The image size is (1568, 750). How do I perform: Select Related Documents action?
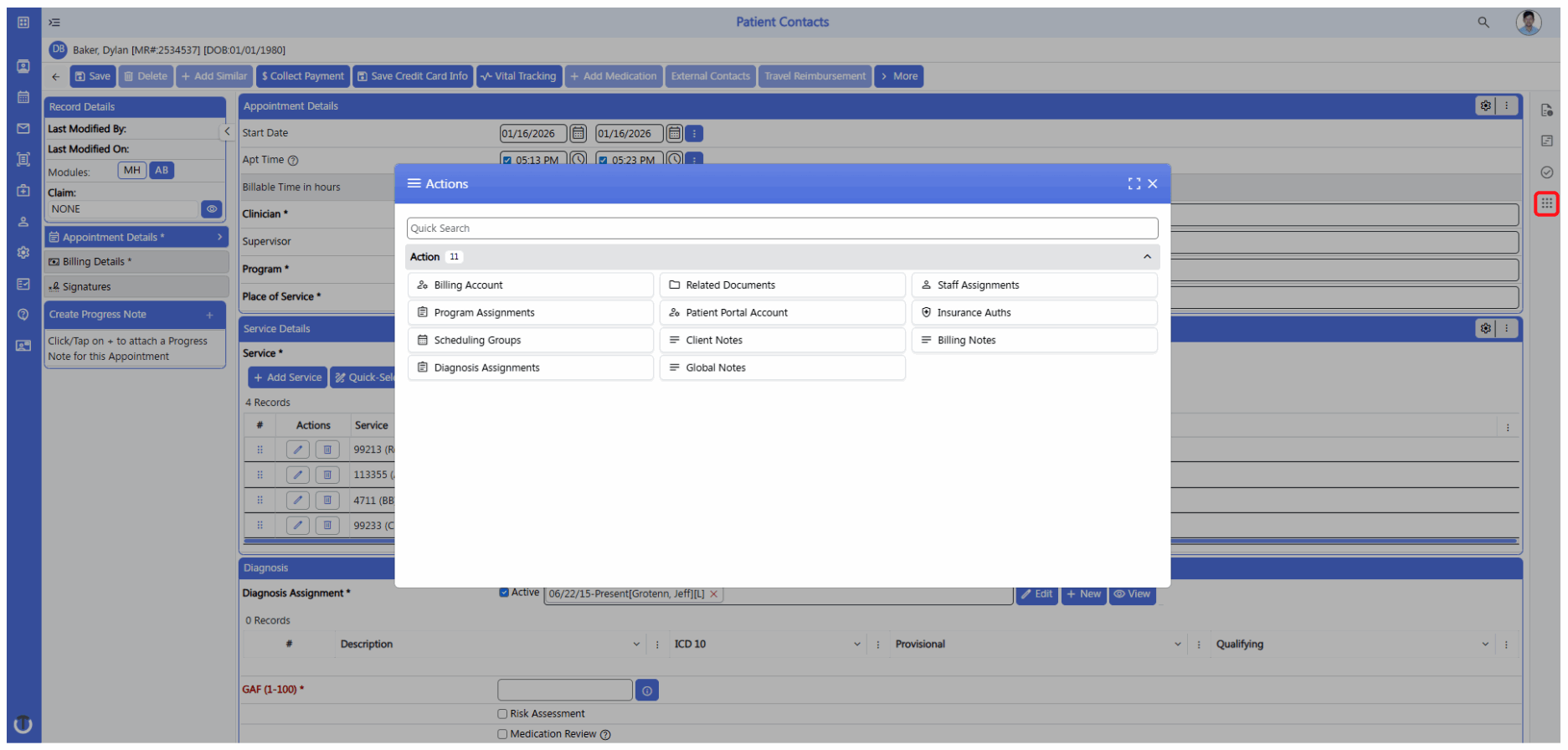tap(783, 285)
